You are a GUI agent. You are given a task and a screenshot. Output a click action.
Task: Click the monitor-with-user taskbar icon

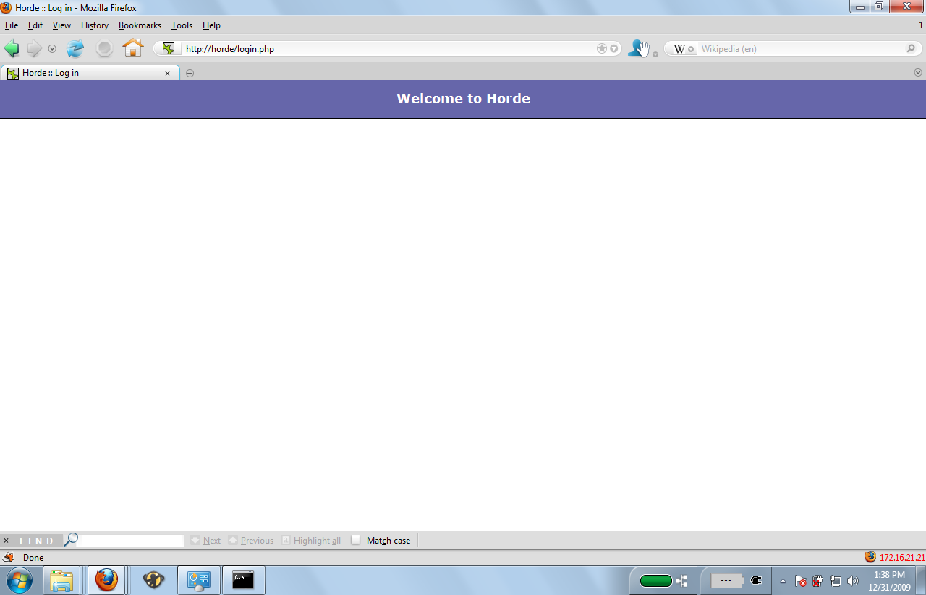pyautogui.click(x=199, y=580)
